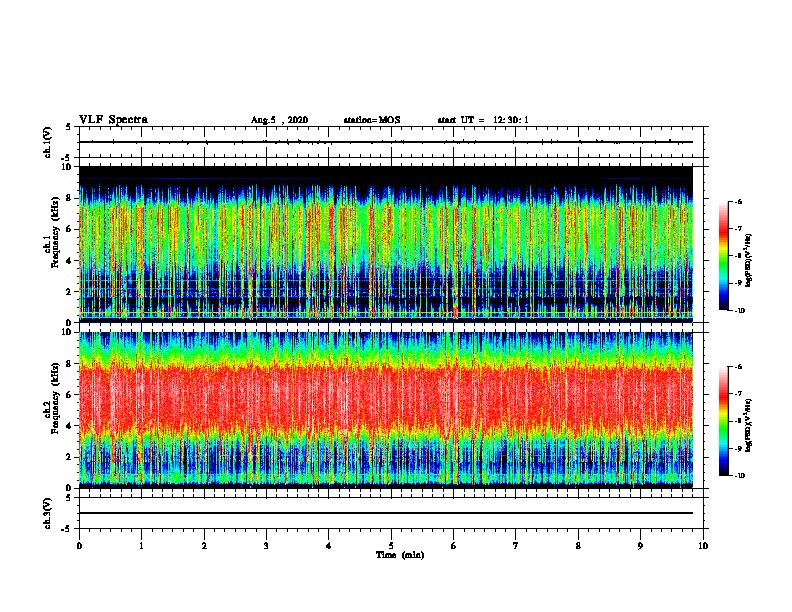Click the ch.1 spectrogram plot area
The width and height of the screenshot is (792, 612).
(x=386, y=244)
